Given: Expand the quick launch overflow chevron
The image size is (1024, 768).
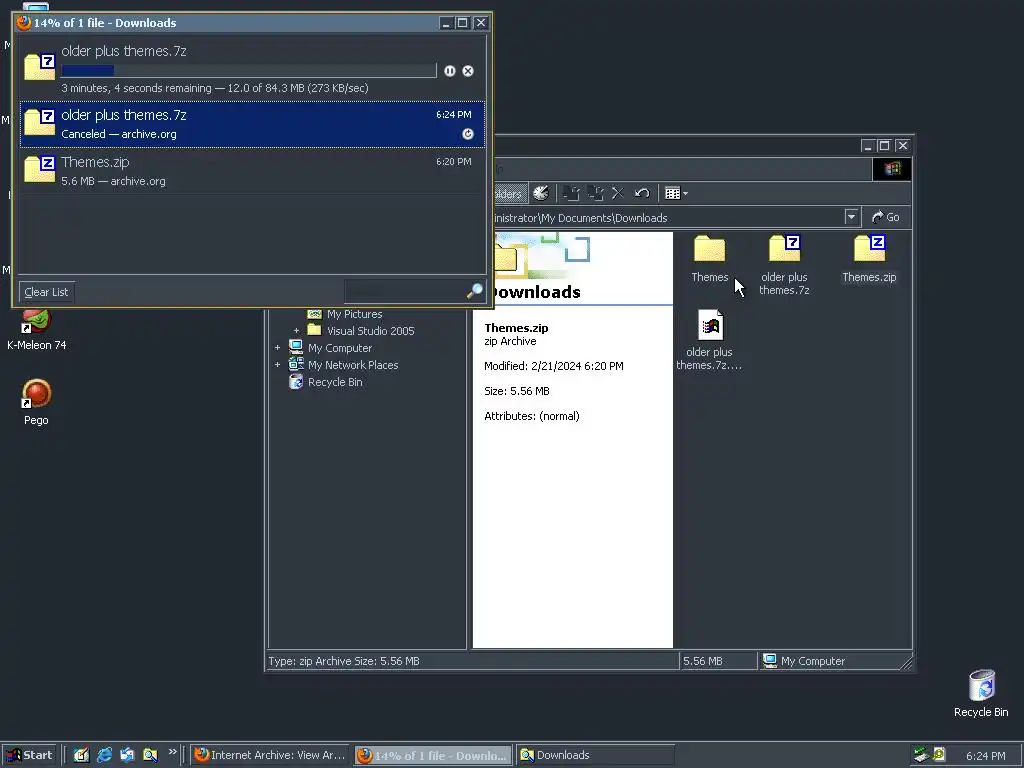Looking at the screenshot, I should [172, 752].
